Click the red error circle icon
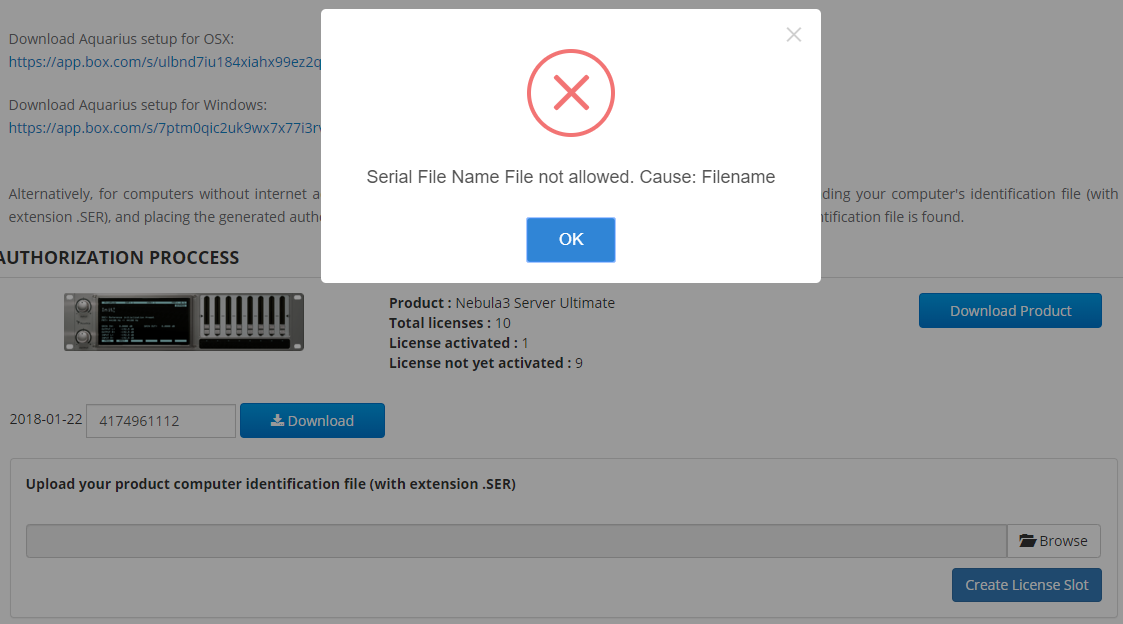Viewport: 1123px width, 624px height. tap(571, 93)
